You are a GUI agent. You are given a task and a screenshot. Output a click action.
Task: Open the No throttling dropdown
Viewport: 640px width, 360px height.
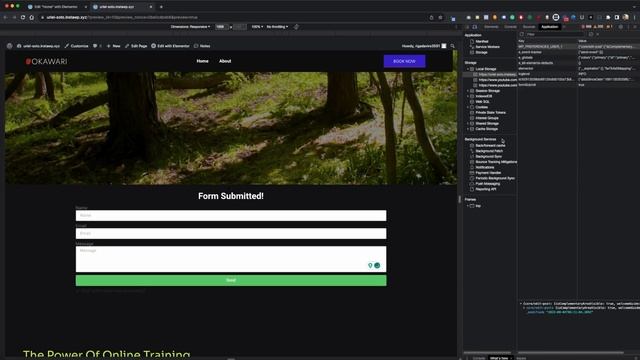pos(277,27)
